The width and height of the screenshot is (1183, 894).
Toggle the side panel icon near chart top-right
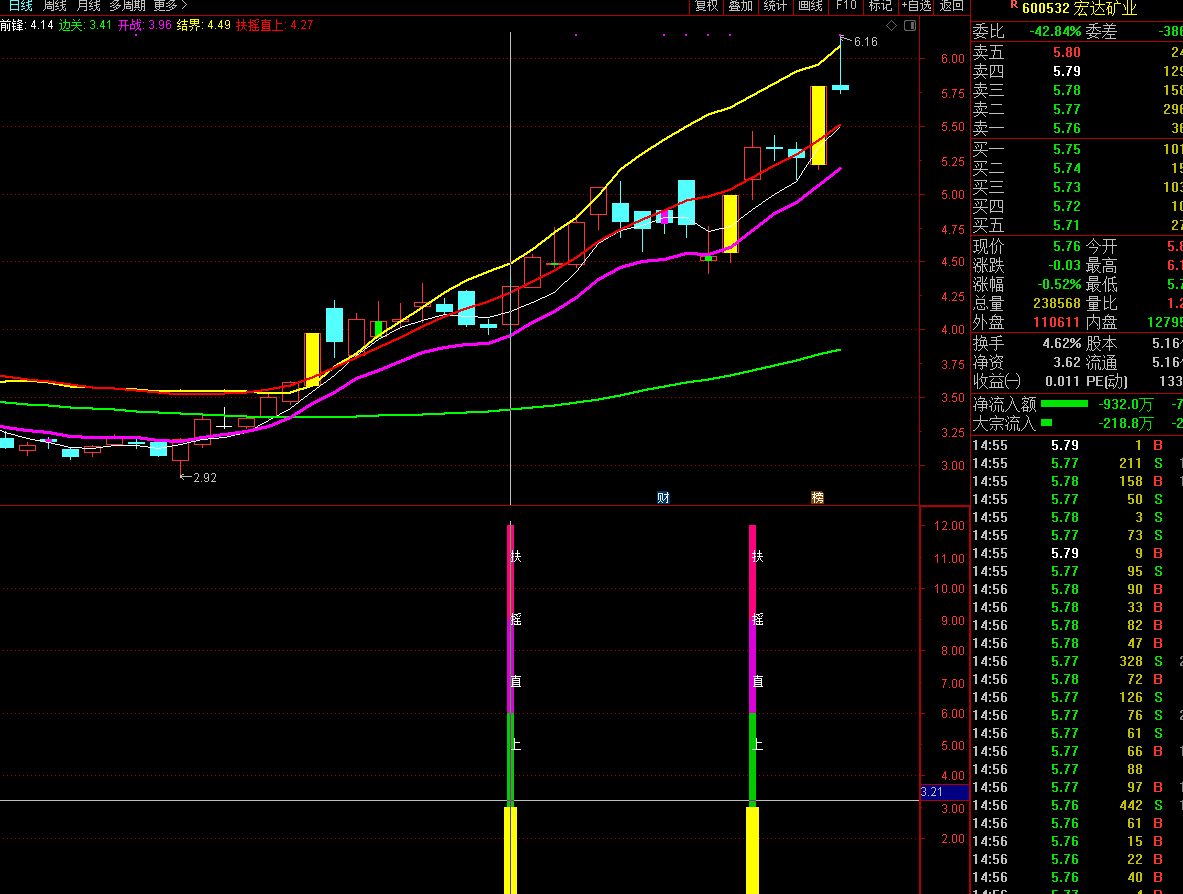(908, 24)
